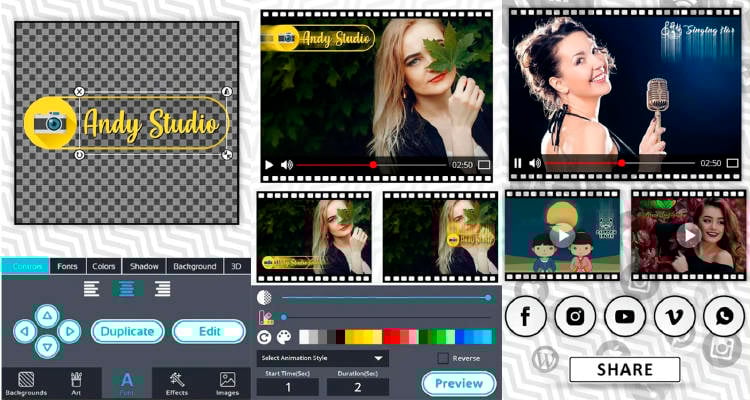
Task: Share through the WhatsApp icon
Action: tap(724, 317)
